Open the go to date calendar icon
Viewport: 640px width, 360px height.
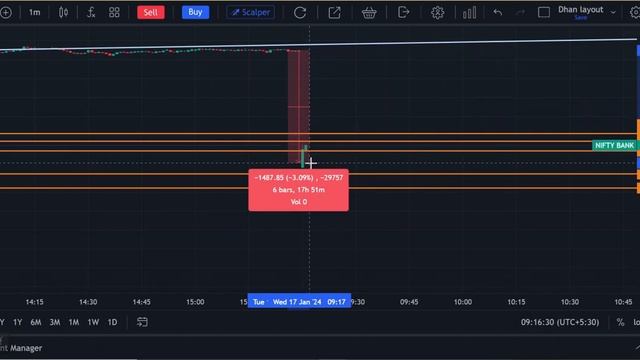click(142, 322)
